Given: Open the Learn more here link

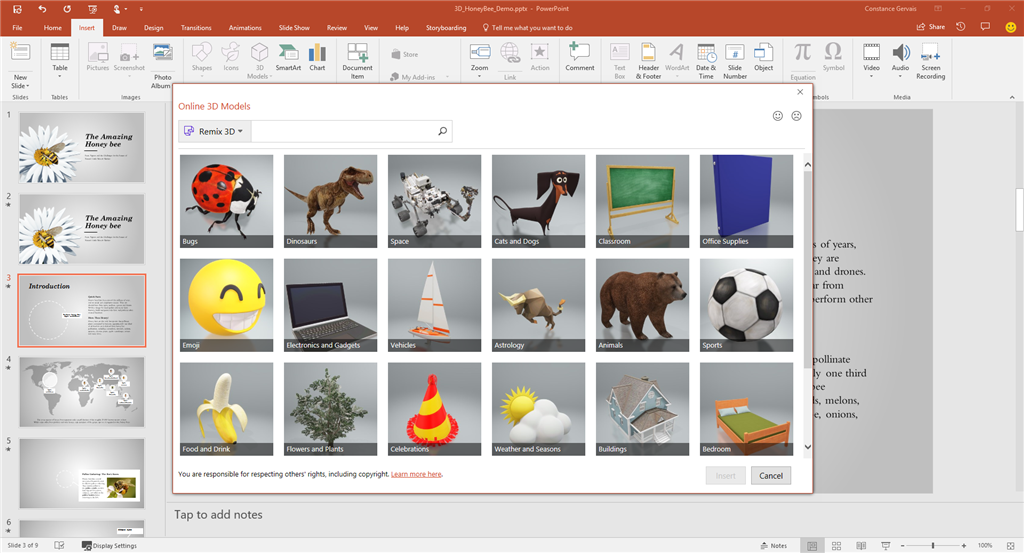Looking at the screenshot, I should tap(416, 474).
